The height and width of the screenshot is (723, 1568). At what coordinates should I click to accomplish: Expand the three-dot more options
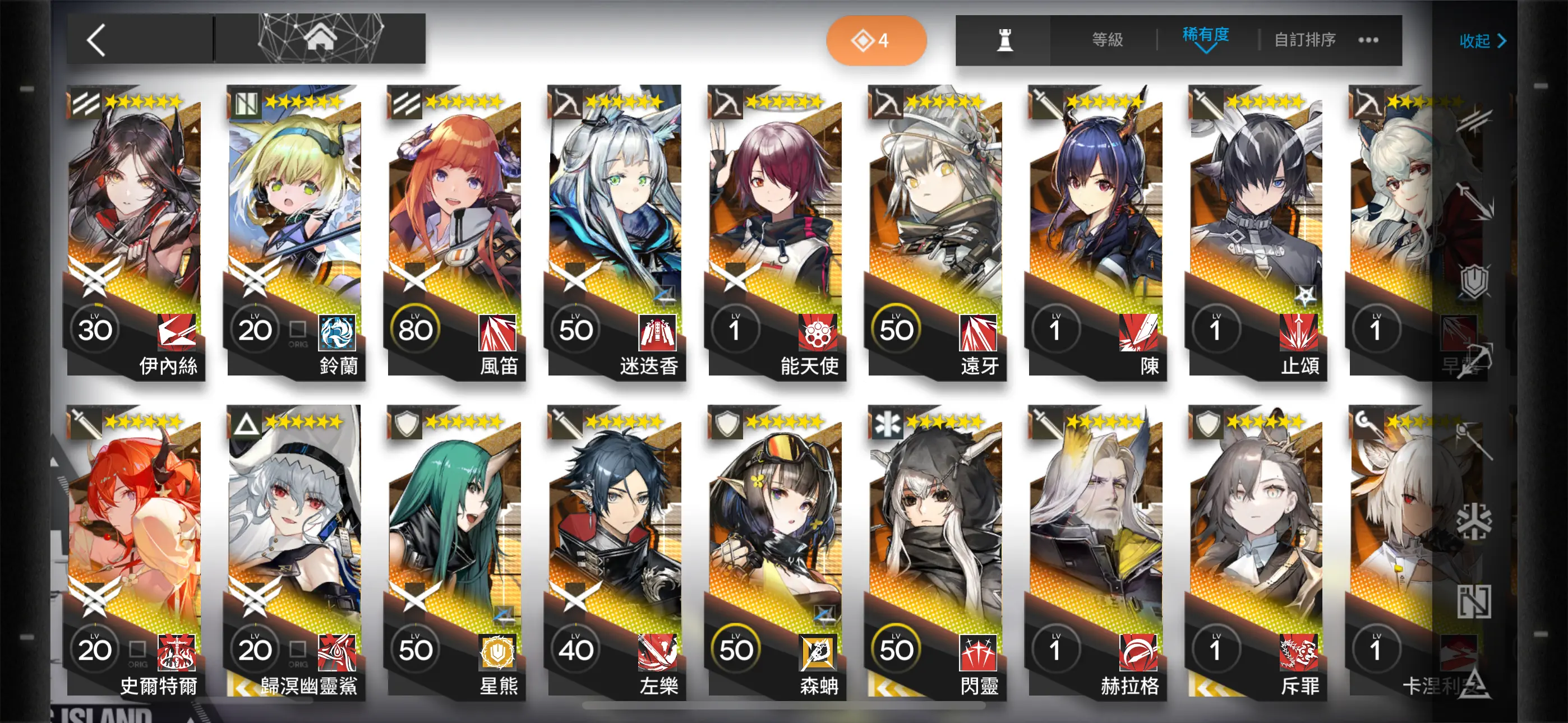pyautogui.click(x=1368, y=40)
